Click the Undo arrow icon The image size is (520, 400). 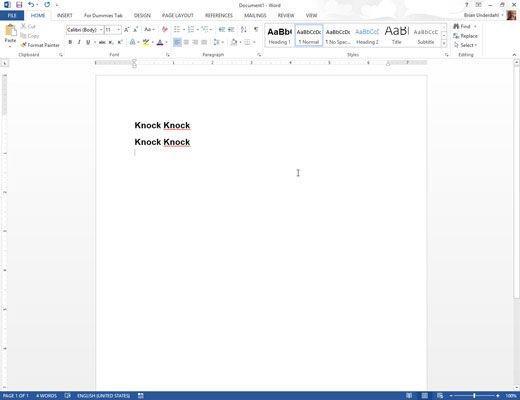coord(31,5)
